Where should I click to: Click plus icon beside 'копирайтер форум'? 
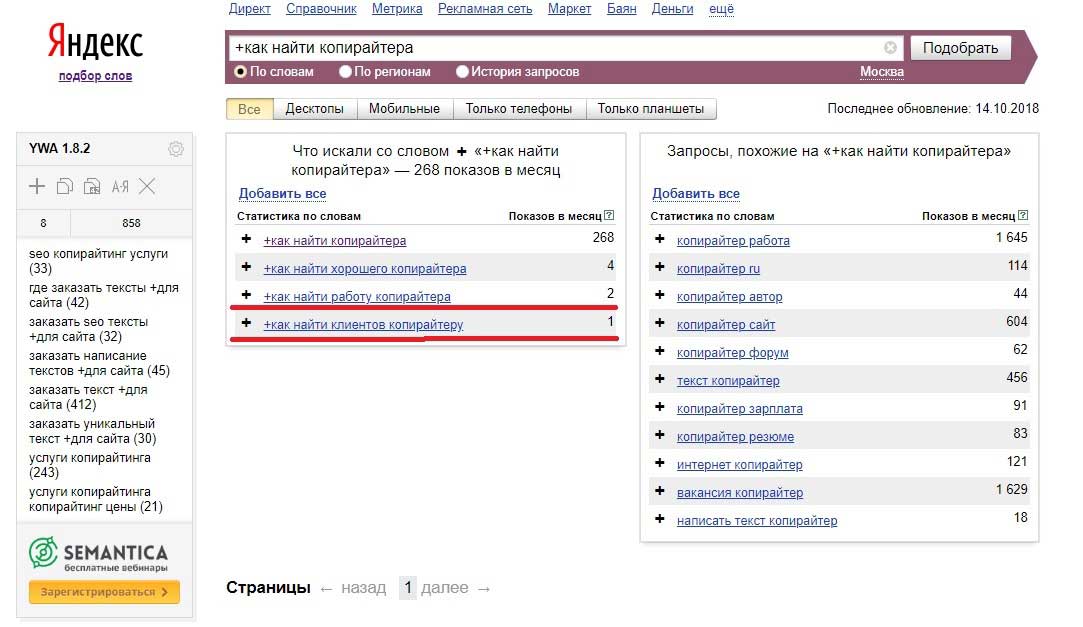pyautogui.click(x=660, y=351)
